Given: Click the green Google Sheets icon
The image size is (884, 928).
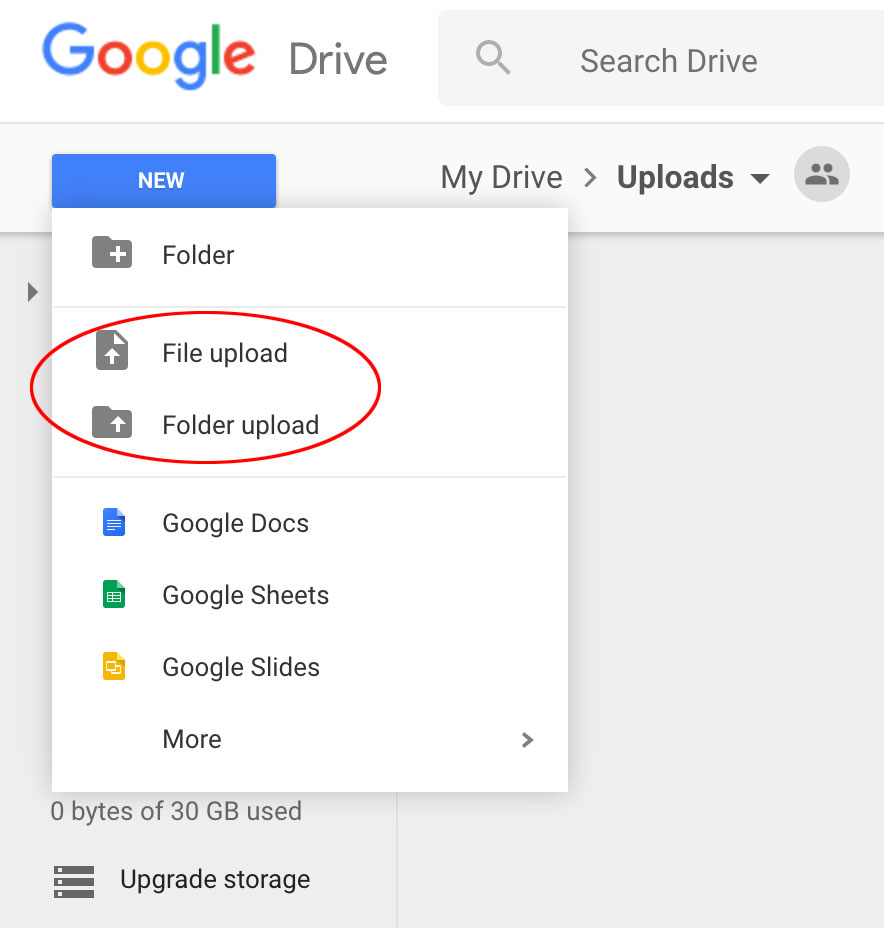Looking at the screenshot, I should coord(114,595).
